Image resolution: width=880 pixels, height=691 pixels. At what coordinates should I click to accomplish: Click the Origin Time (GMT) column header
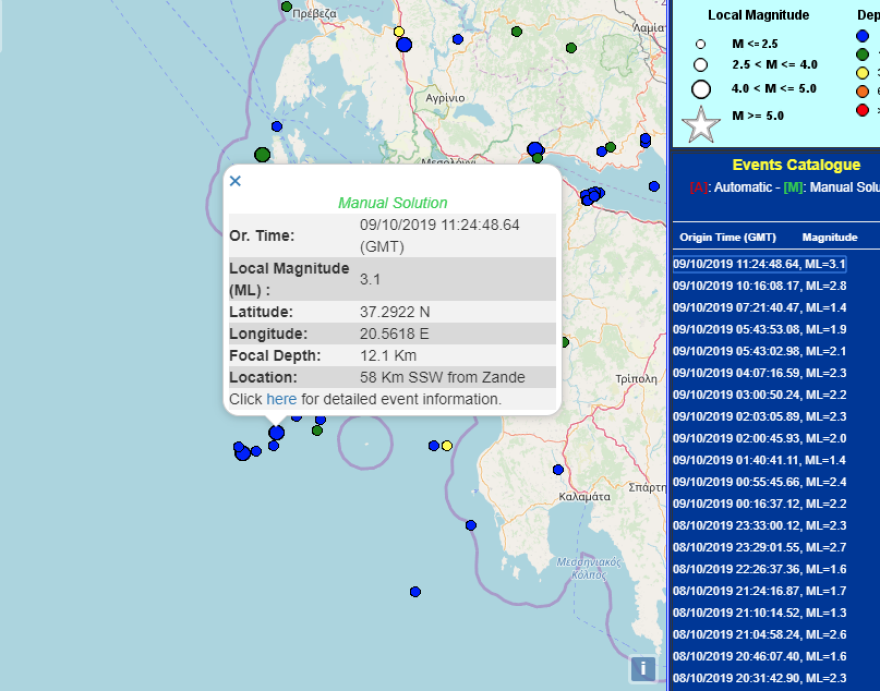pos(727,237)
